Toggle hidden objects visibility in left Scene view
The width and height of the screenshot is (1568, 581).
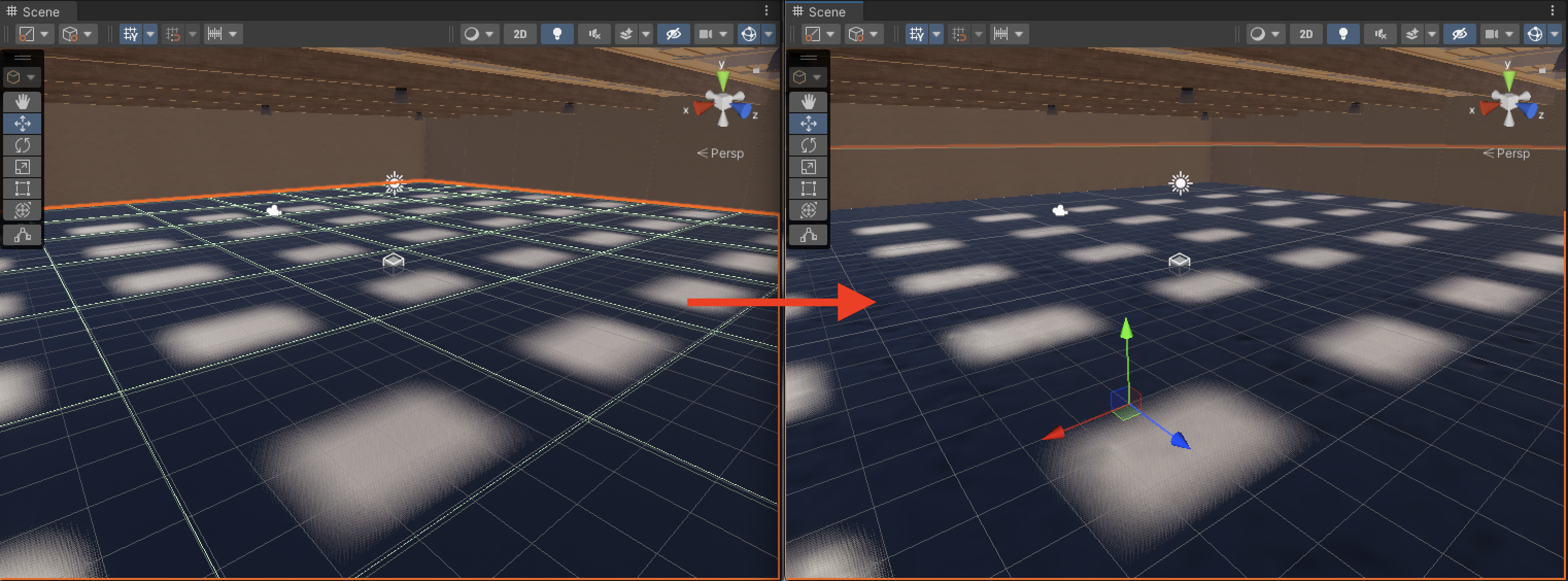[x=673, y=34]
